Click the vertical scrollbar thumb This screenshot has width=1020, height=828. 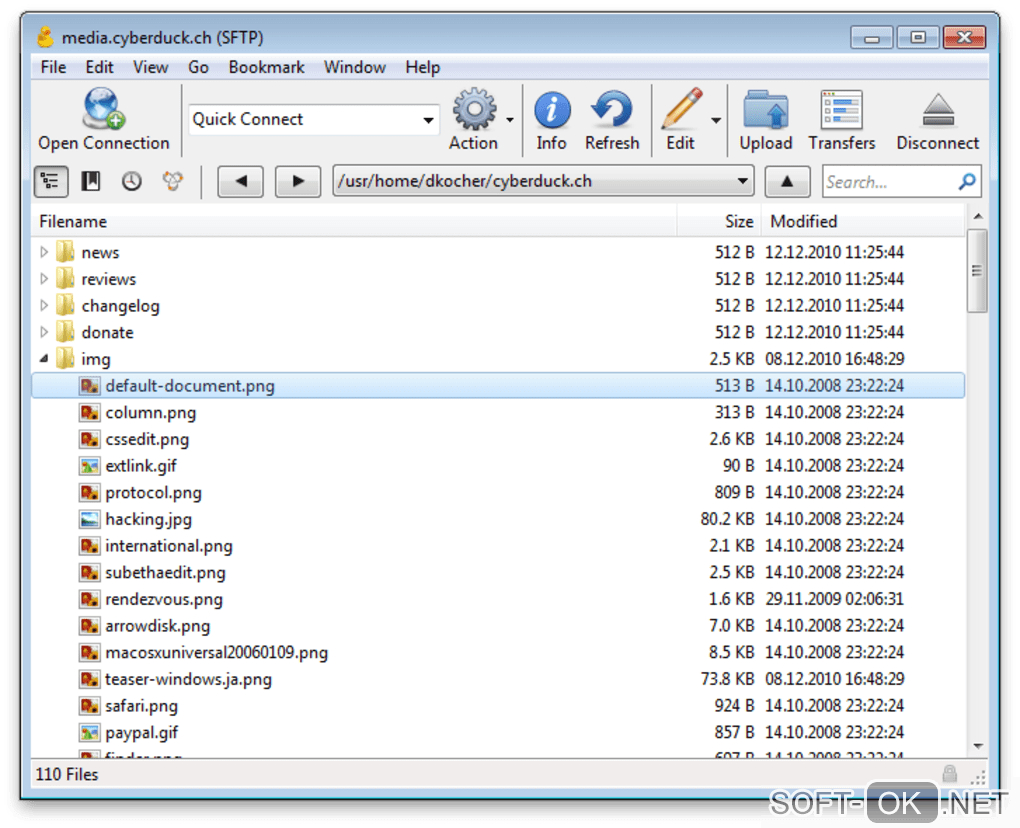976,271
